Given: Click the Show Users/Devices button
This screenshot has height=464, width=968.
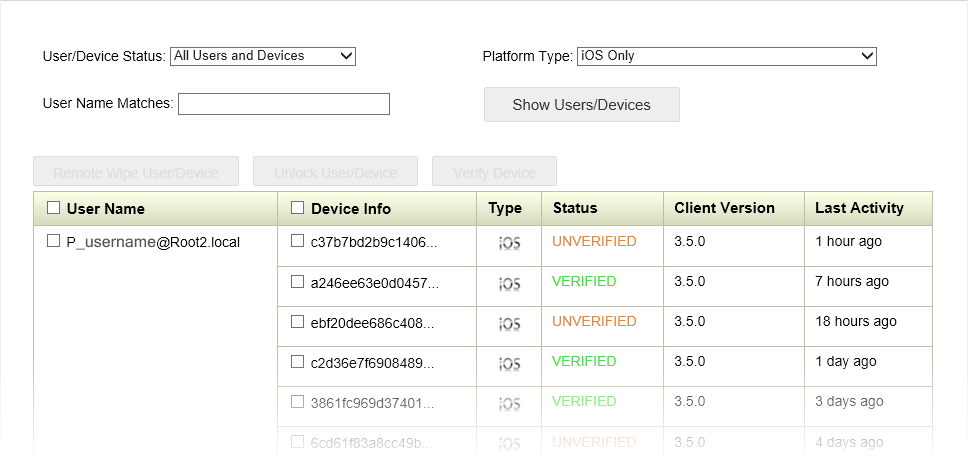Looking at the screenshot, I should coord(581,105).
